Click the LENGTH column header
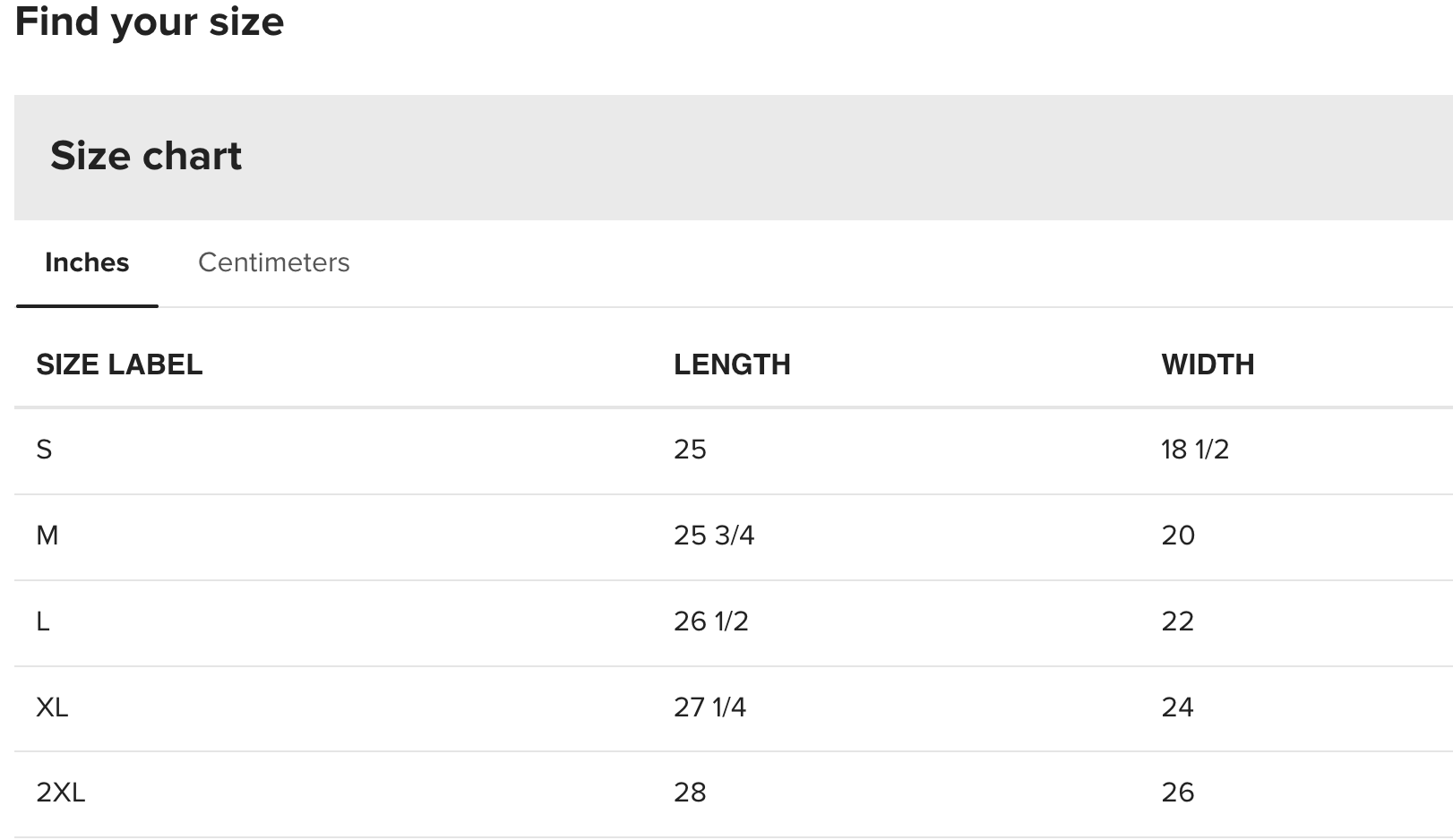Viewport: 1453px width, 840px height. point(732,364)
